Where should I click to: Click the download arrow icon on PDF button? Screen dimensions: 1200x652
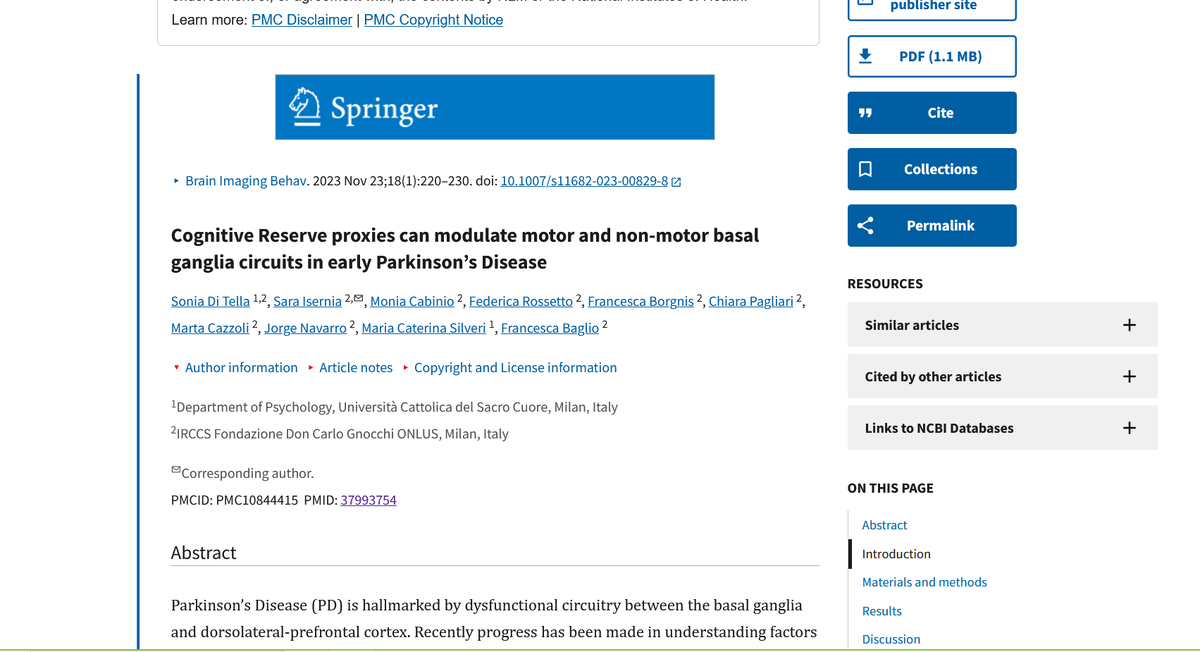866,56
